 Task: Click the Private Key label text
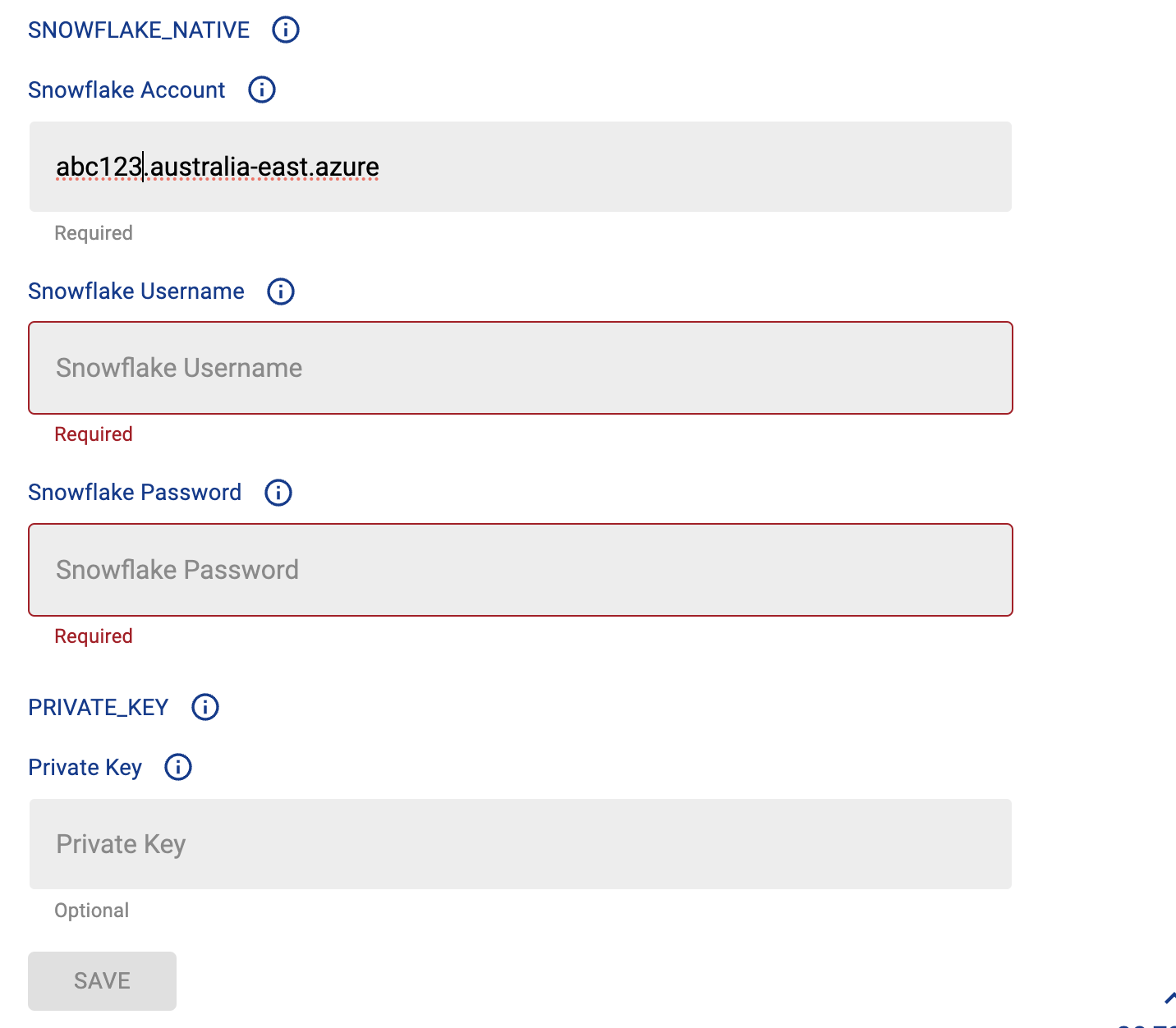[x=85, y=768]
